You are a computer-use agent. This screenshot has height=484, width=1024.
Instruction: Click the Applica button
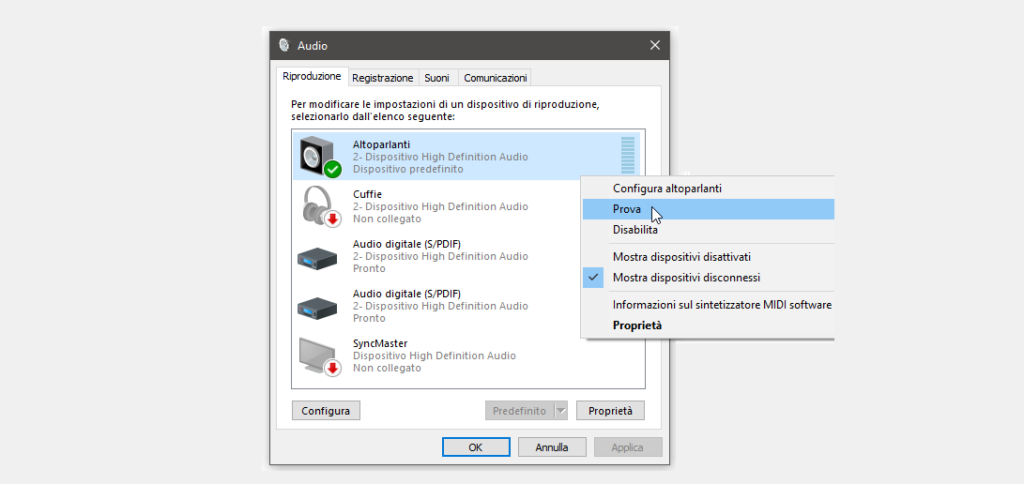point(628,447)
